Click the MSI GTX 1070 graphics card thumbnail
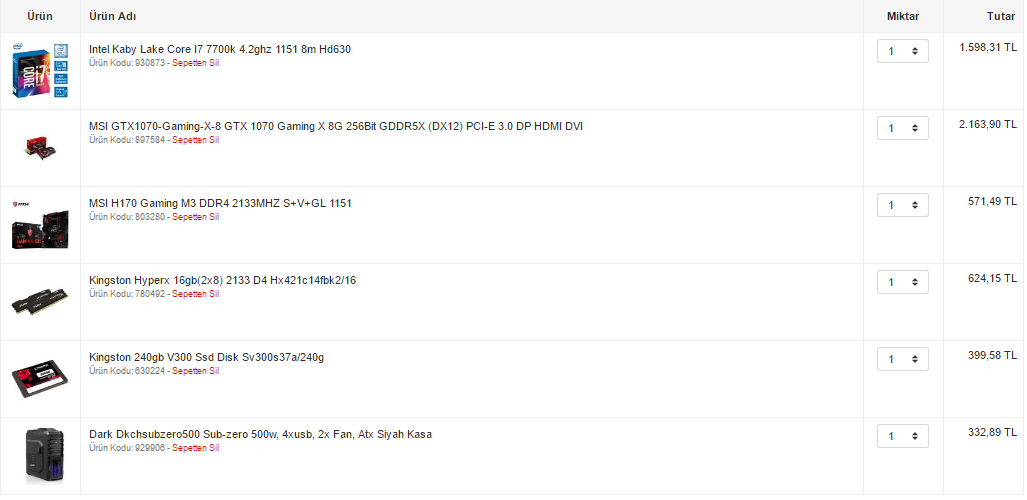The width and height of the screenshot is (1027, 500). point(40,147)
